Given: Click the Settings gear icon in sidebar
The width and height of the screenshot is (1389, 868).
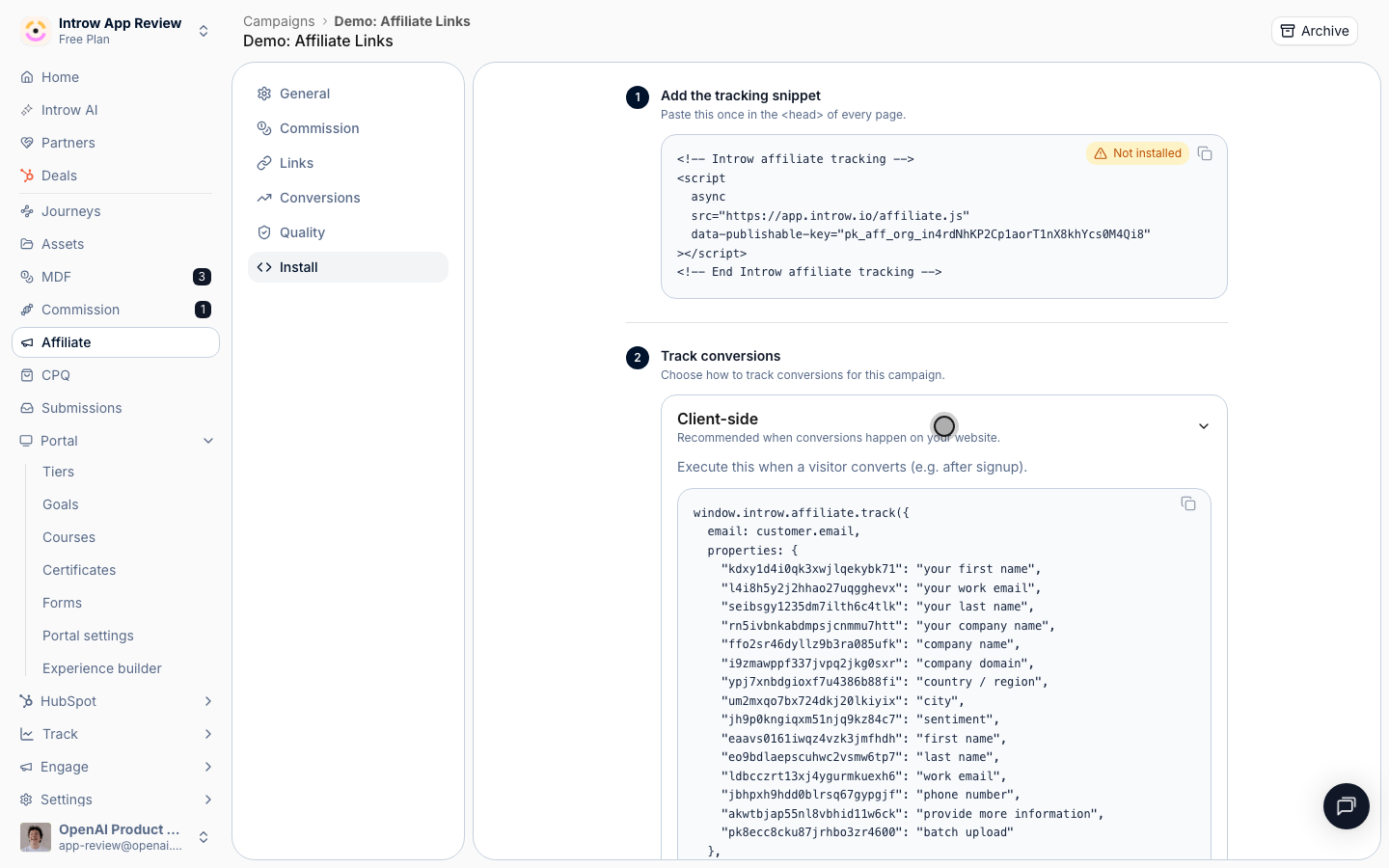Looking at the screenshot, I should point(26,800).
